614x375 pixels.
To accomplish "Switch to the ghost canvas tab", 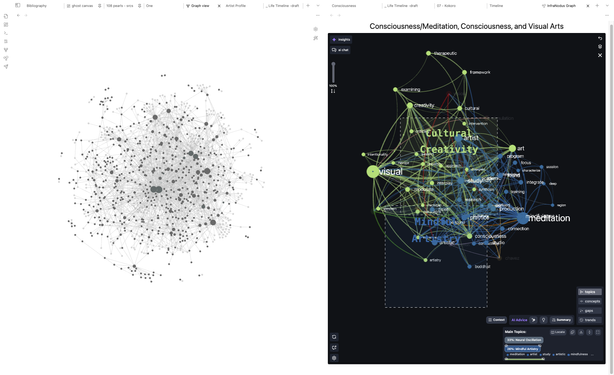I will [x=80, y=6].
